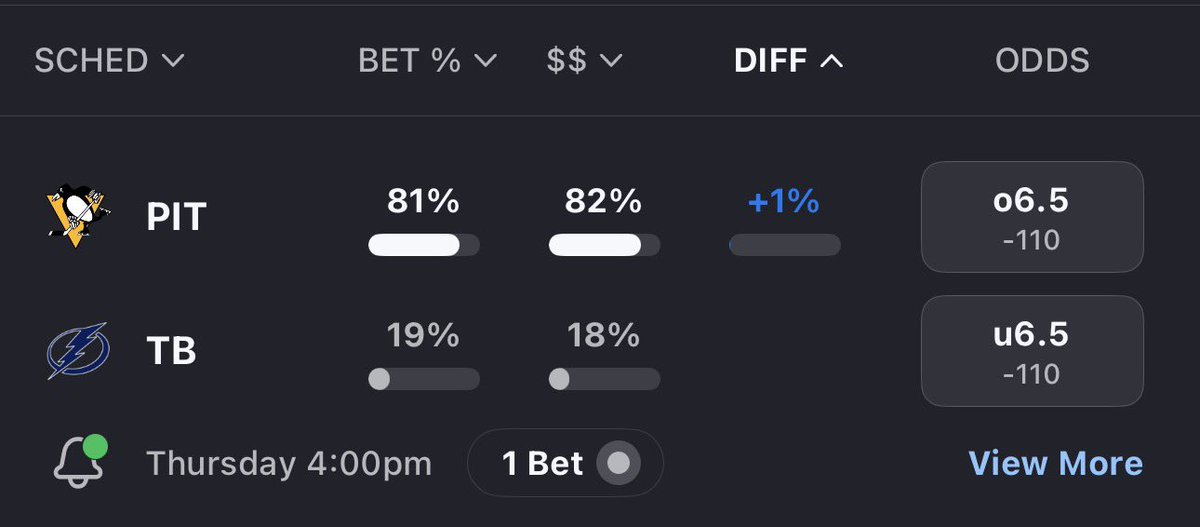
Task: Open the View More link
Action: coord(1055,463)
